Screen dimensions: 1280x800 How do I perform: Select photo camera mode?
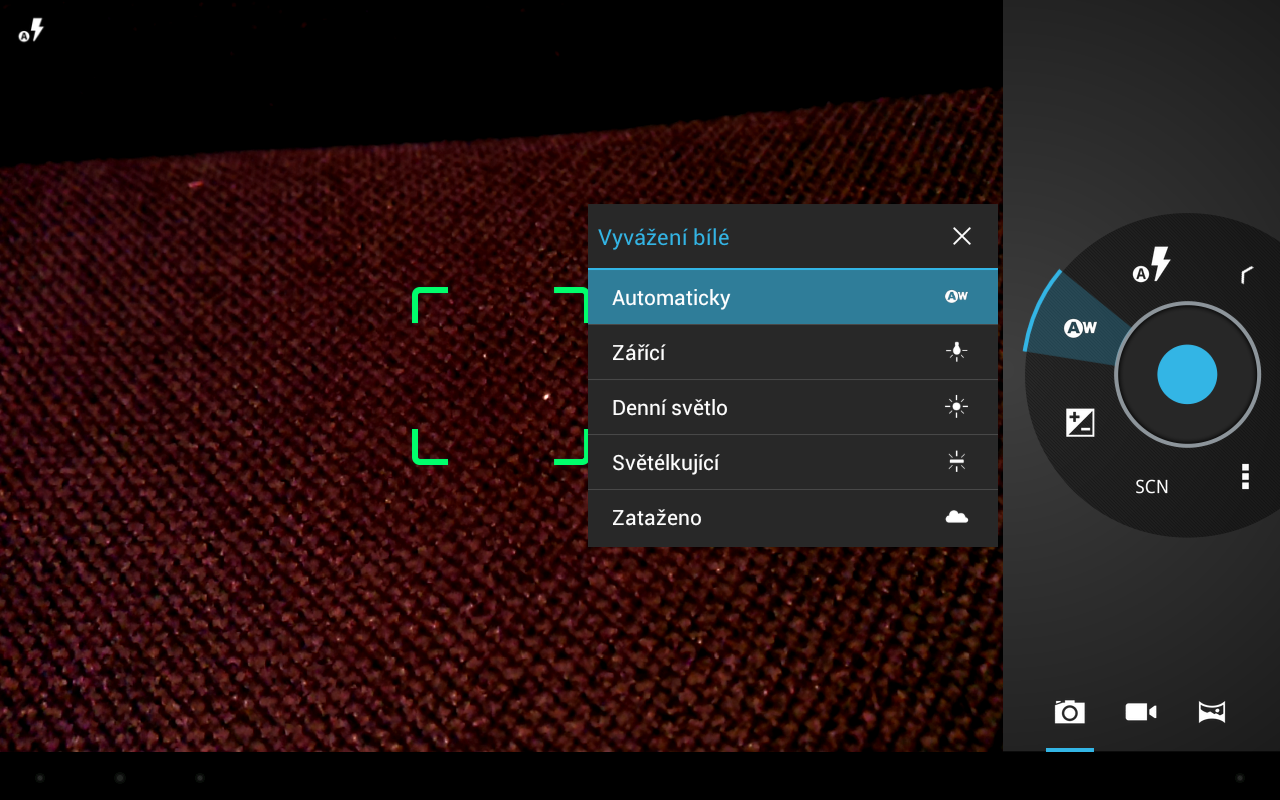point(1069,712)
